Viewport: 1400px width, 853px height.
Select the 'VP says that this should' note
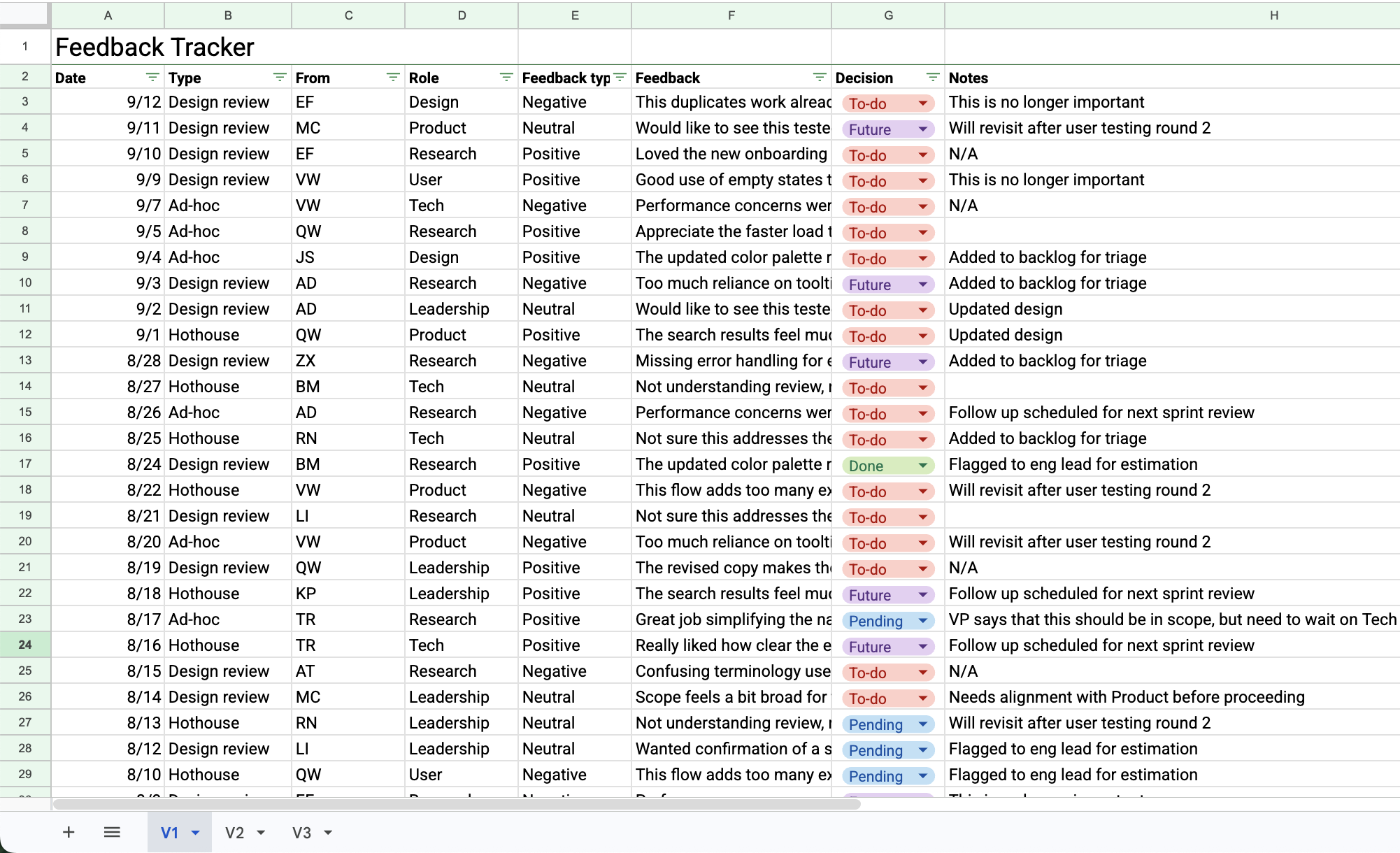[1172, 619]
